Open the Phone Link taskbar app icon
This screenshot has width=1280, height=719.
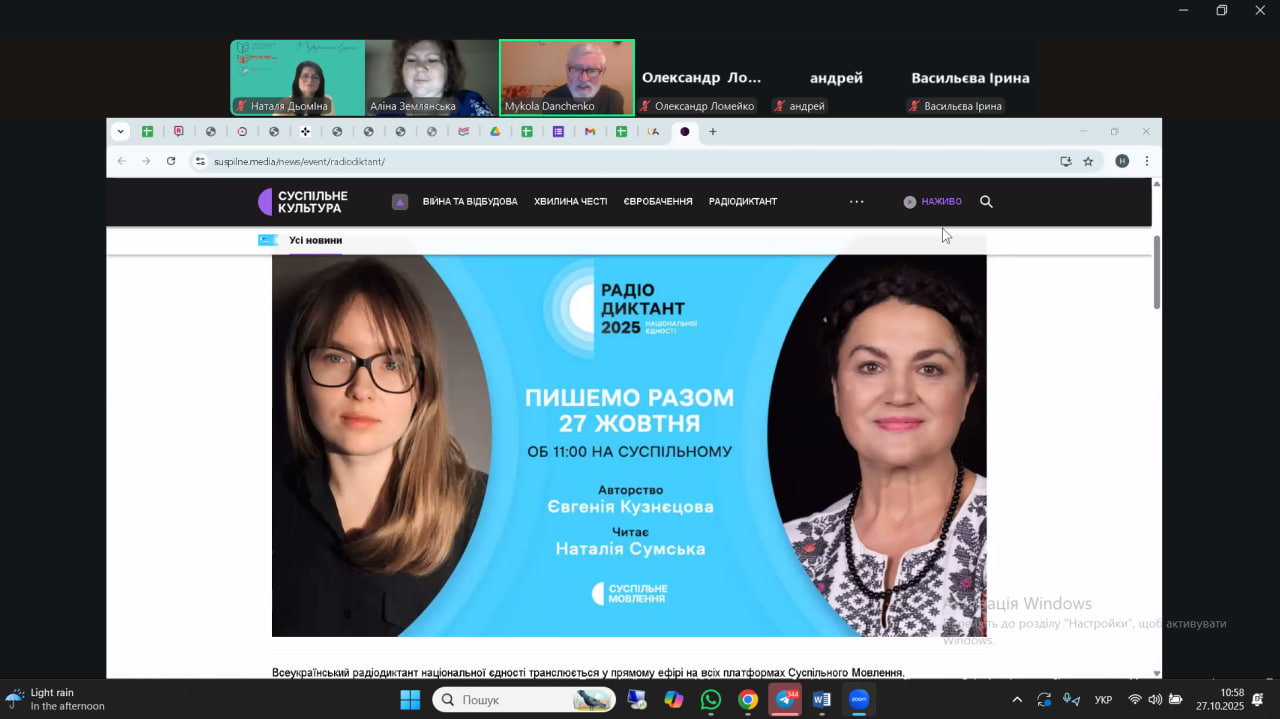click(637, 700)
